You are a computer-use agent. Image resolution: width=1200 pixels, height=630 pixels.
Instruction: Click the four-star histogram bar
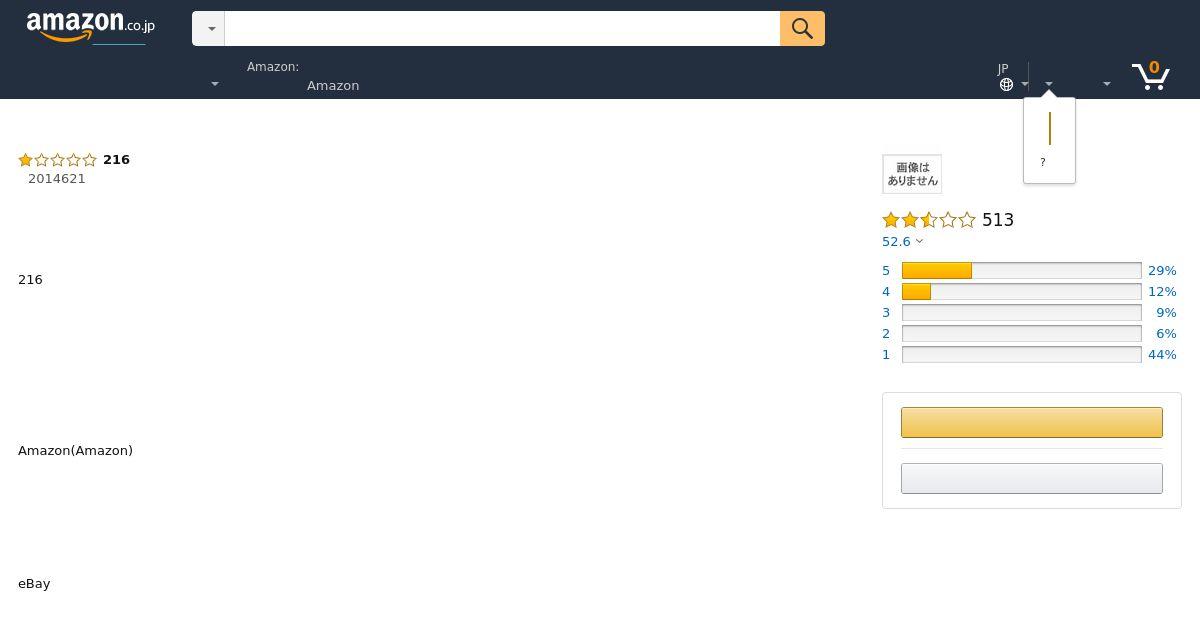1021,292
